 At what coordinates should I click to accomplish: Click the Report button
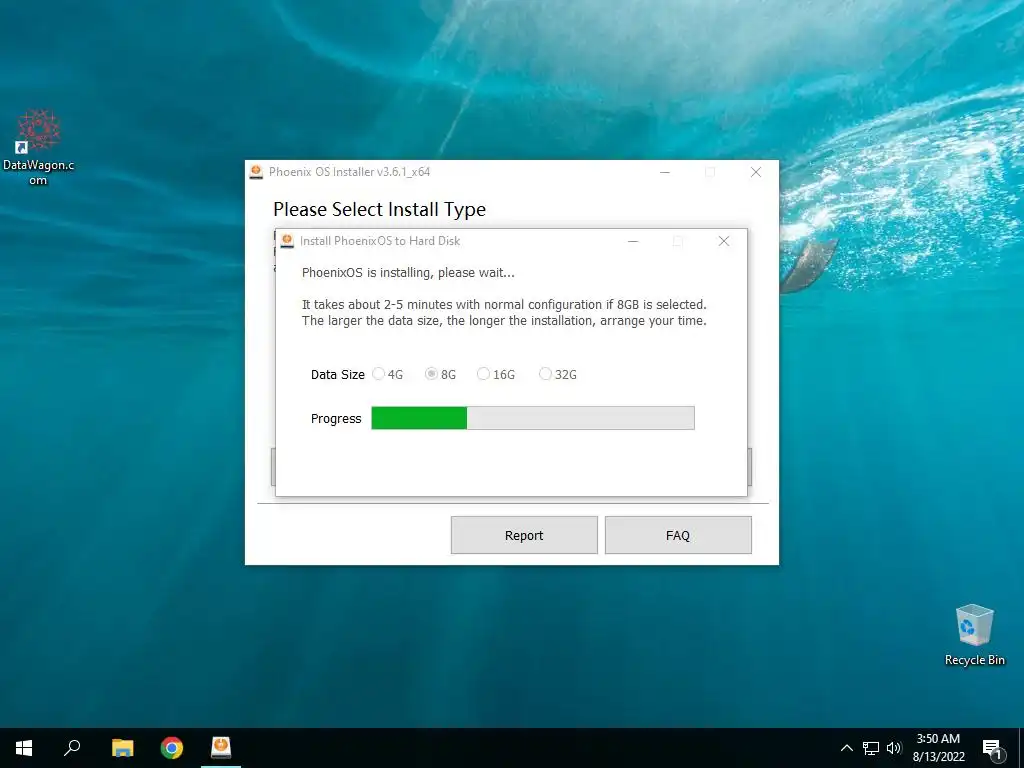(524, 536)
